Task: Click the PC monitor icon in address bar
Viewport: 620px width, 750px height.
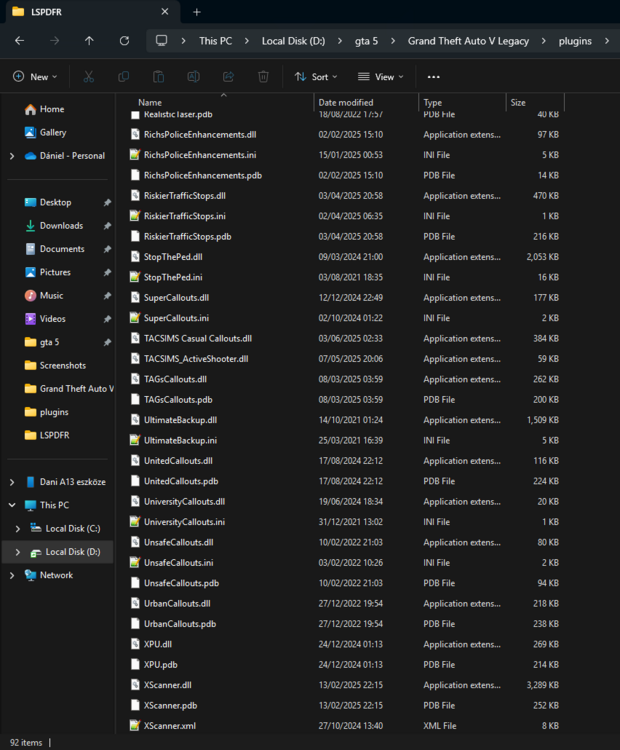Action: click(x=162, y=41)
